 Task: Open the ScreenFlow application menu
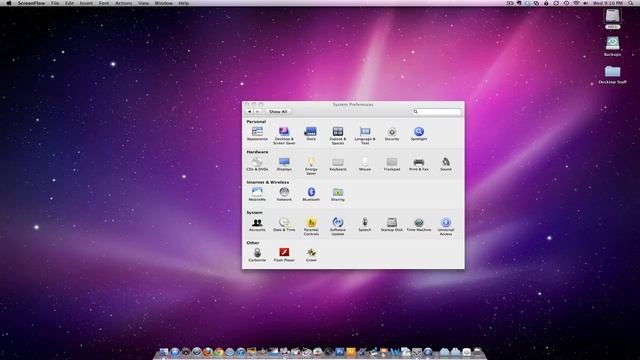coord(31,3)
